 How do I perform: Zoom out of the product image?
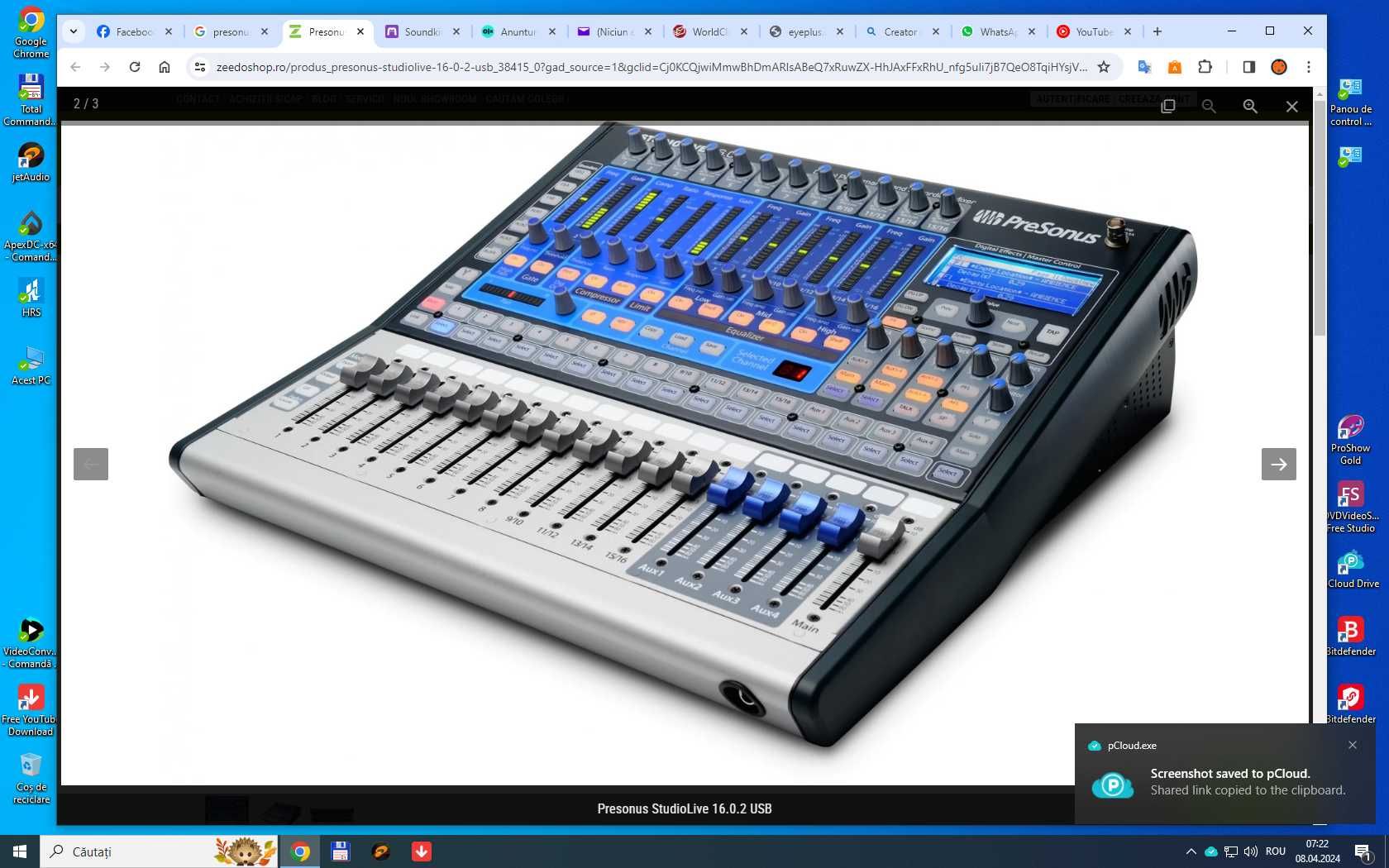point(1209,106)
